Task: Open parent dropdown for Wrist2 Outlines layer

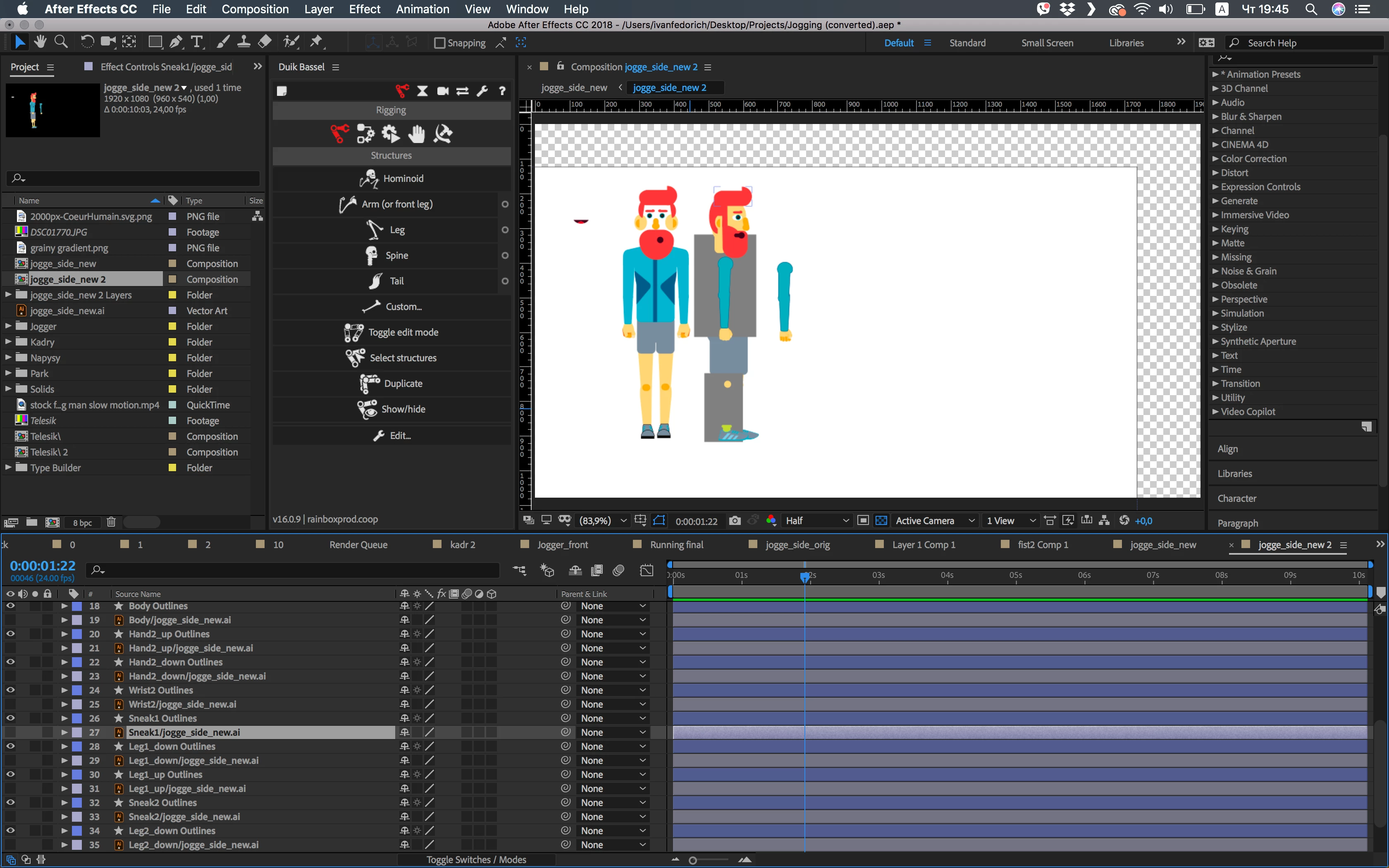Action: coord(612,690)
